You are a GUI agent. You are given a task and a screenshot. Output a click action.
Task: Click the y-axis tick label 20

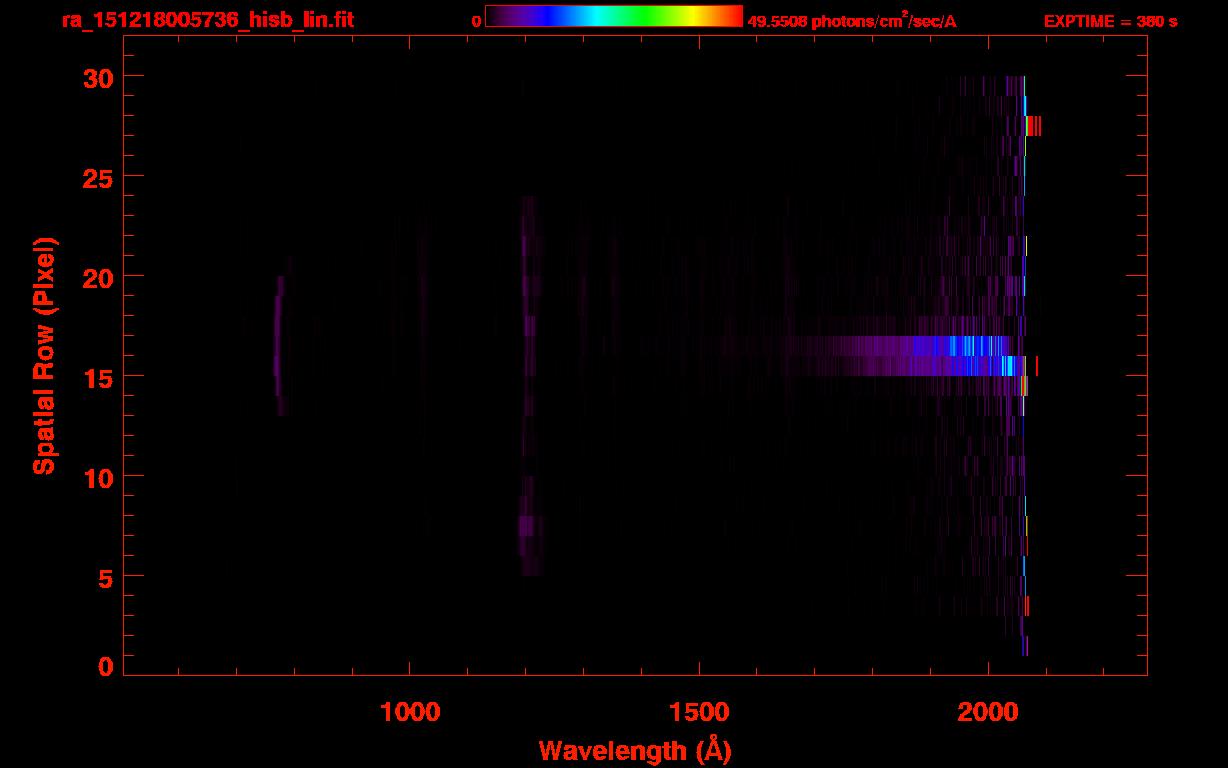pyautogui.click(x=100, y=277)
